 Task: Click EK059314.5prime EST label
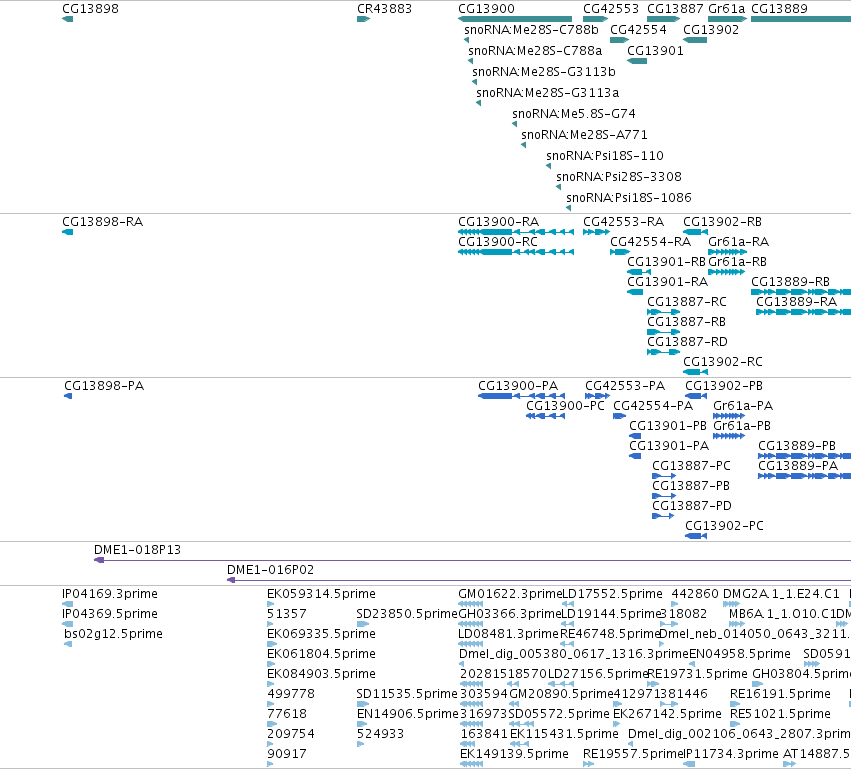click(321, 594)
